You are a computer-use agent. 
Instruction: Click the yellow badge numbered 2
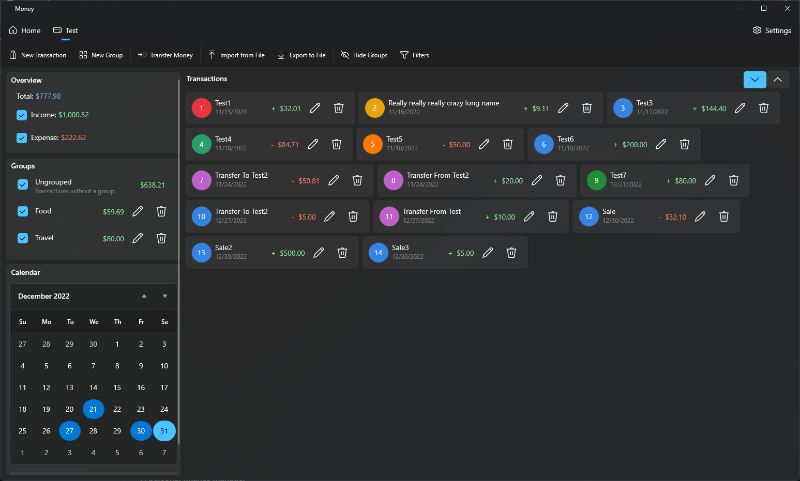tap(374, 108)
